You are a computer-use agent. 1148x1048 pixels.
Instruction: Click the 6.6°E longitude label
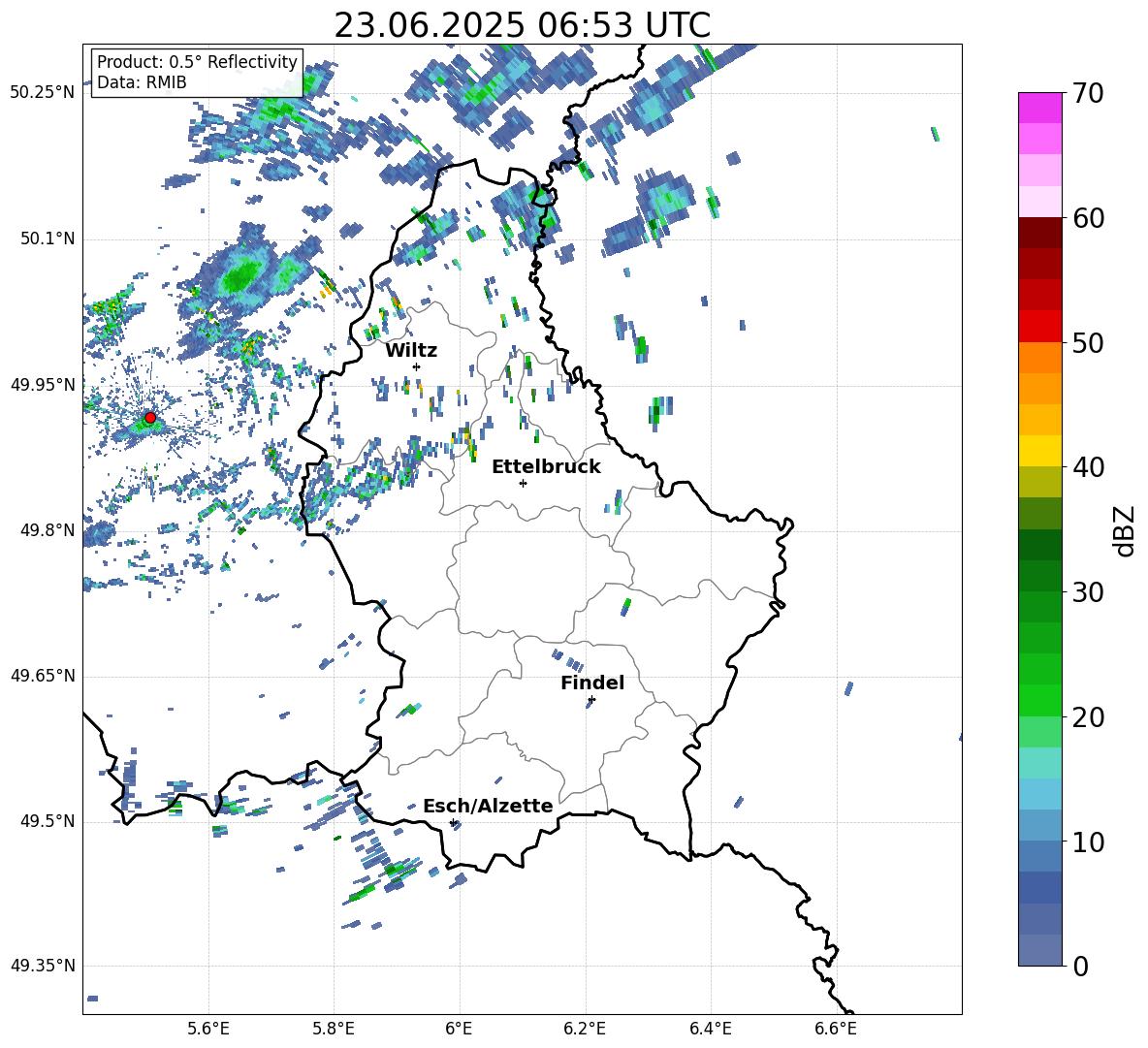coord(836,1029)
